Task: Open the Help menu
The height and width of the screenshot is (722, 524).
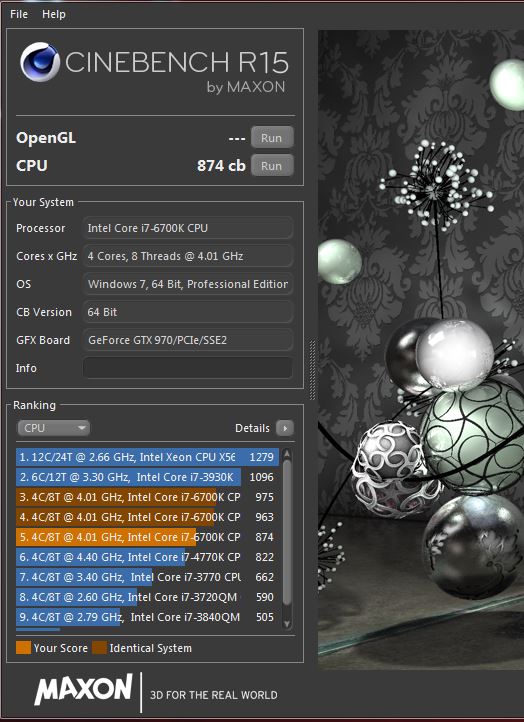Action: pyautogui.click(x=54, y=14)
